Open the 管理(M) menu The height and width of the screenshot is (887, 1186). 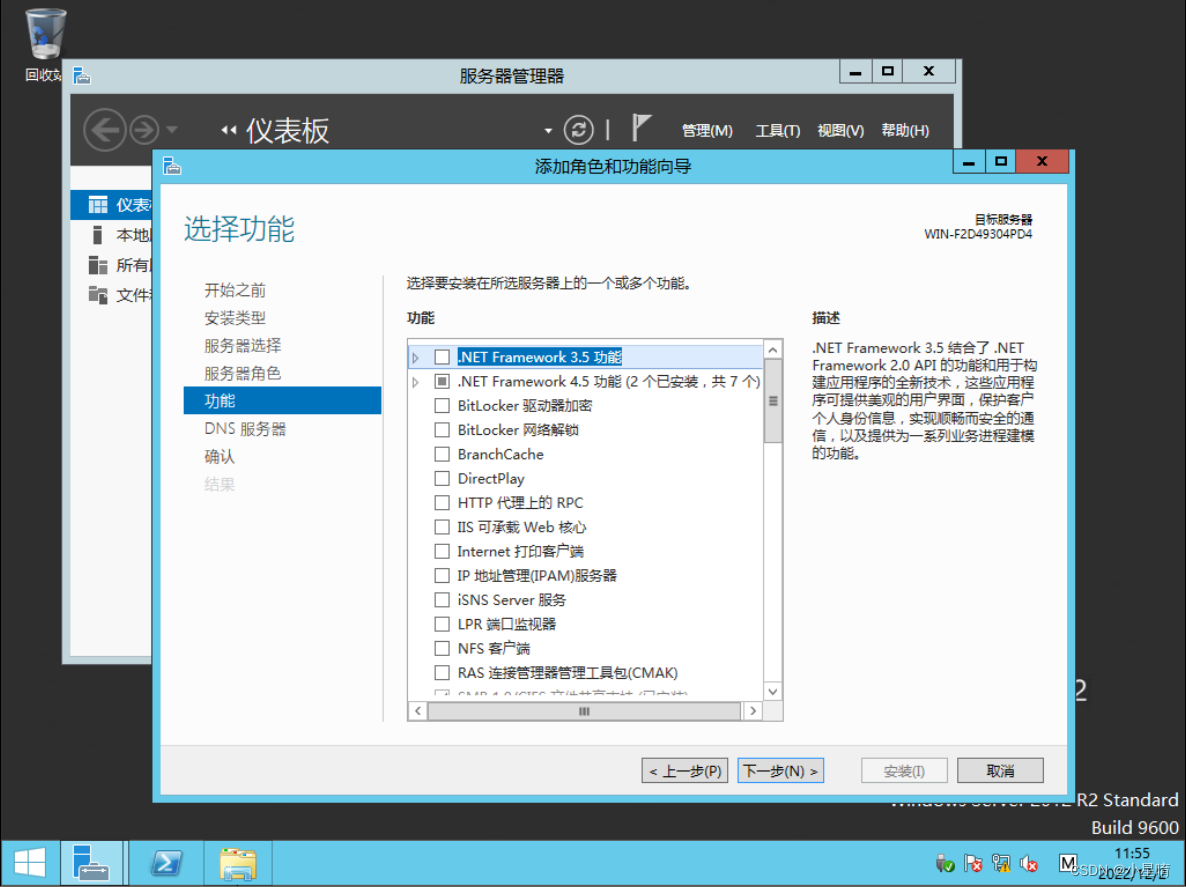[x=707, y=130]
